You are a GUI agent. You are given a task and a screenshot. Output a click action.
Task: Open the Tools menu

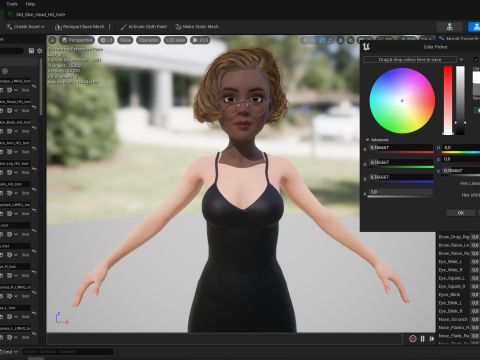point(12,4)
